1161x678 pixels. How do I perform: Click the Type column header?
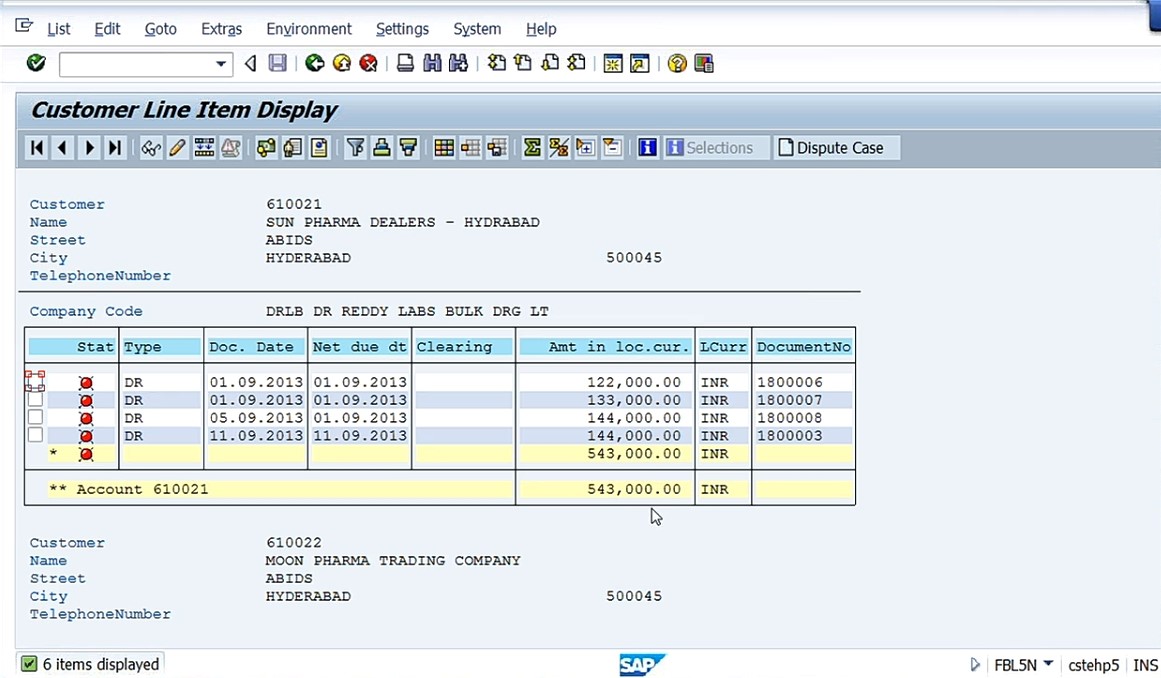[x=161, y=346]
